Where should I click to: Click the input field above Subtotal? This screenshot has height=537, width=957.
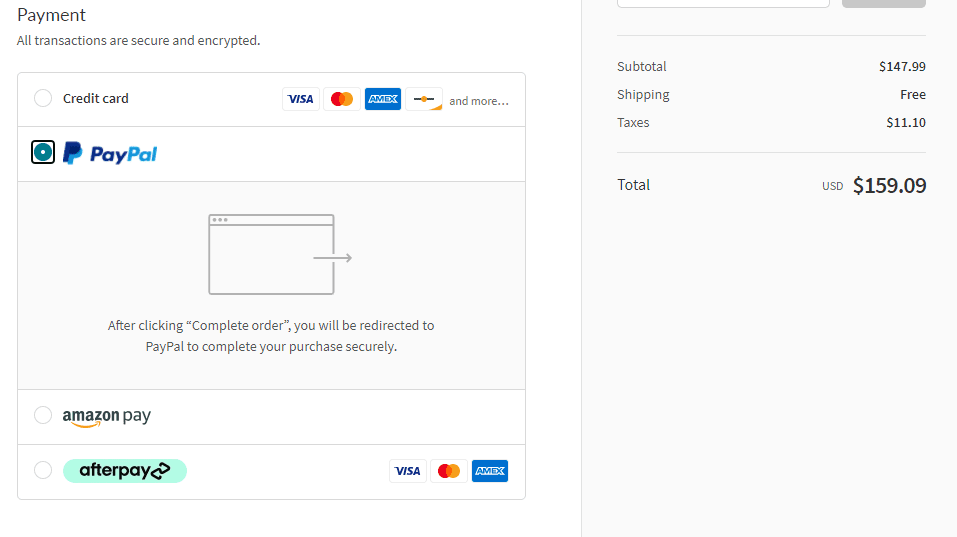point(723,3)
